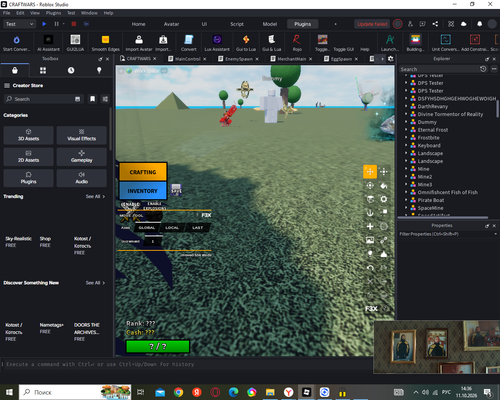Click See All next to Trending
Screen dimensions: 500x400
coord(95,196)
